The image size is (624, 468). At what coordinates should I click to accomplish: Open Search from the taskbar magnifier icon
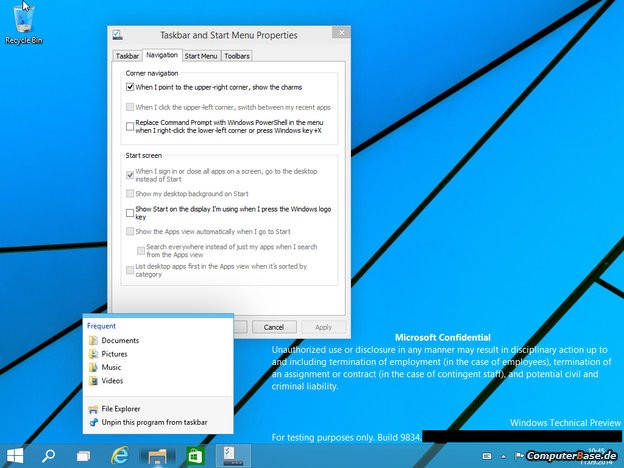coord(48,455)
